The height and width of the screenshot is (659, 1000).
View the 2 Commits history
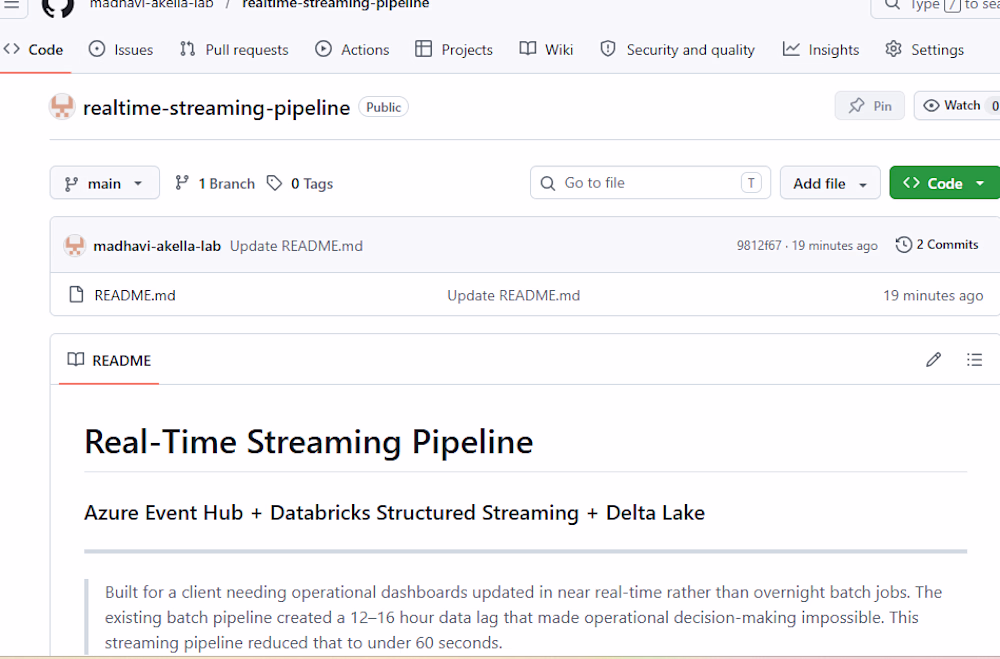(x=937, y=245)
